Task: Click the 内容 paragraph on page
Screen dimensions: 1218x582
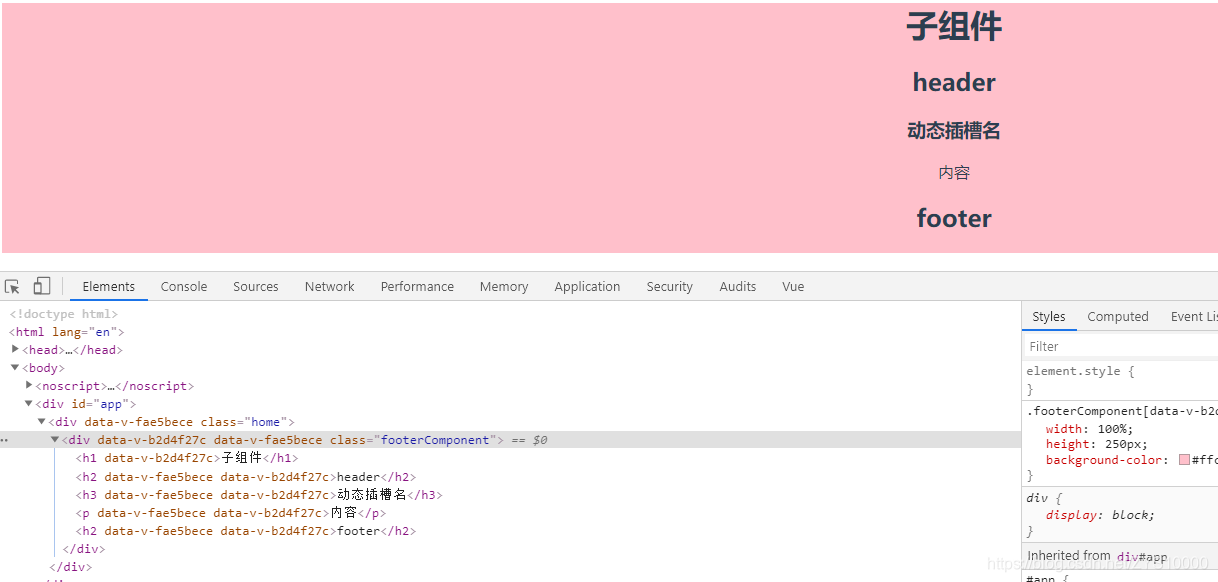Action: pos(954,173)
